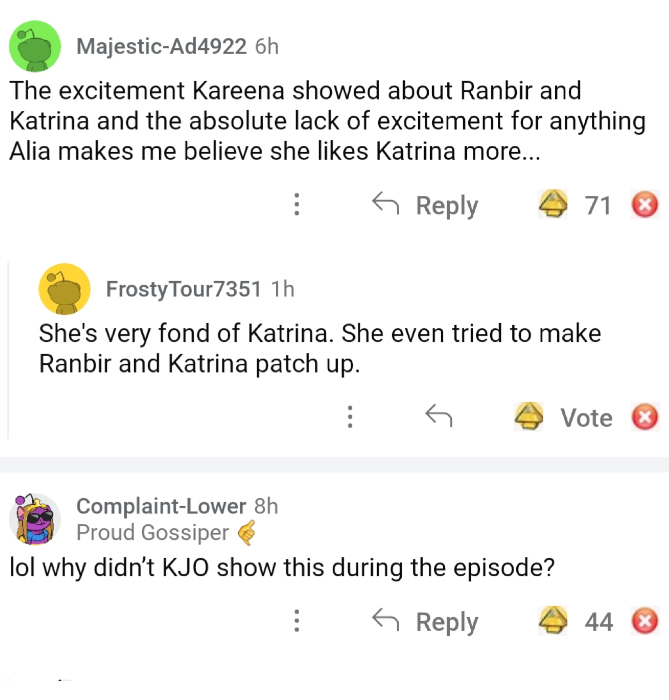This screenshot has height=700, width=669.
Task: Open more options on FrostyTour7351's reply
Action: [x=349, y=417]
